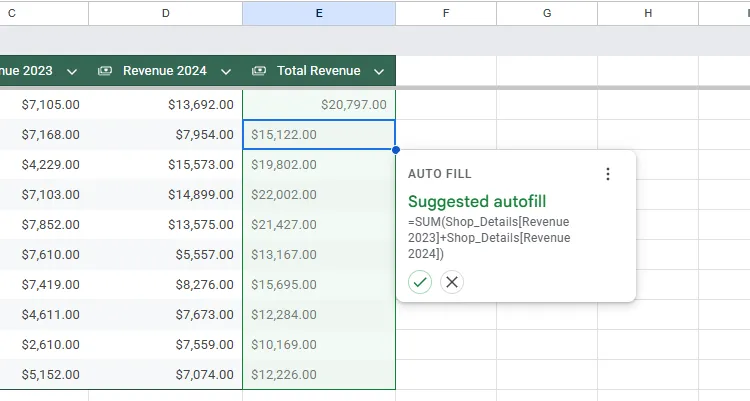This screenshot has height=401, width=750.
Task: Click the blue fill handle on cell E
Action: pyautogui.click(x=396, y=150)
